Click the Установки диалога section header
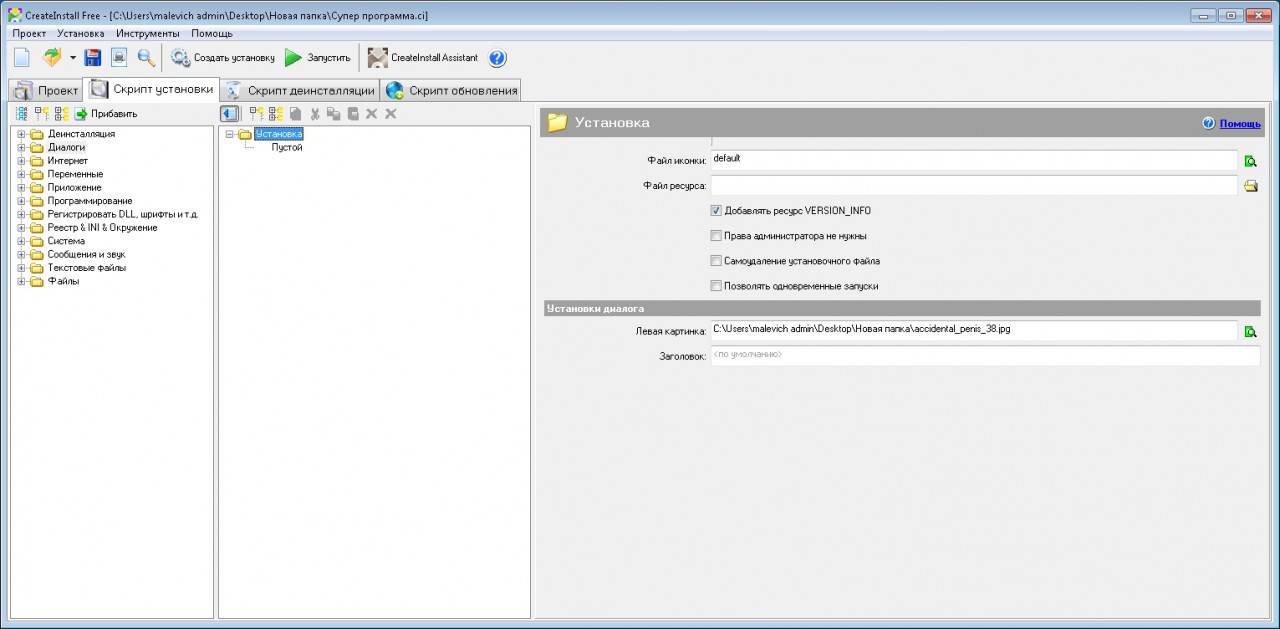This screenshot has height=629, width=1280. click(x=901, y=308)
